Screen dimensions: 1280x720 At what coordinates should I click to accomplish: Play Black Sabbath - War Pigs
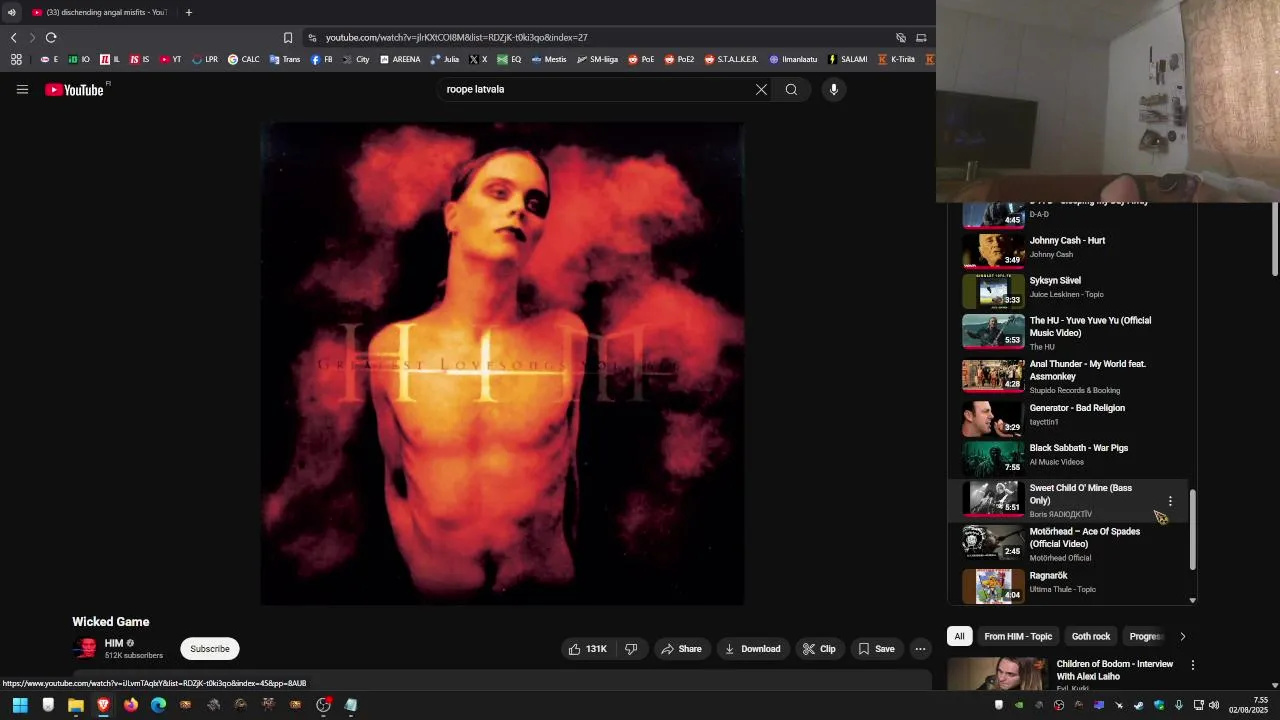(1078, 448)
